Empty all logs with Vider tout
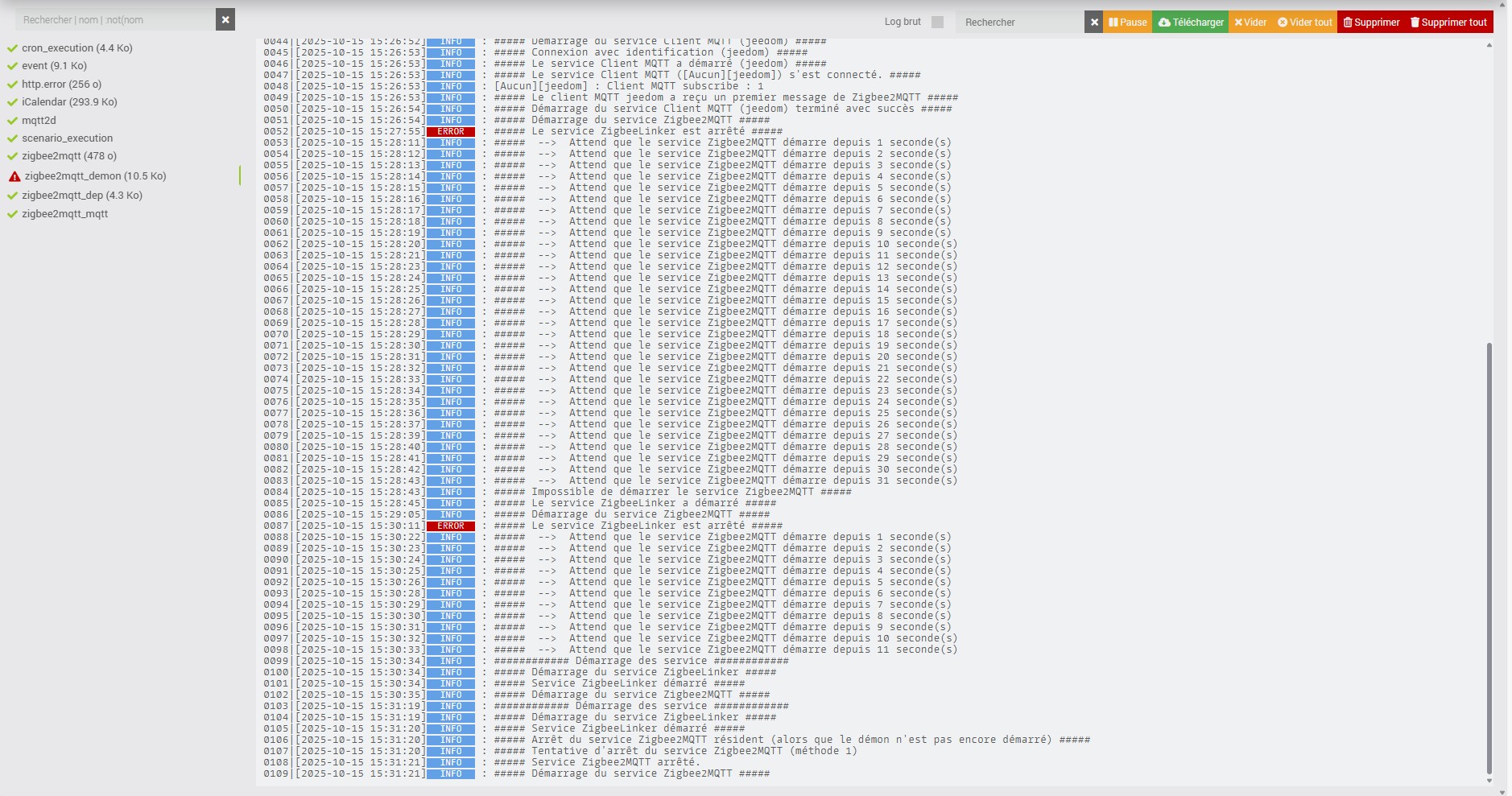The width and height of the screenshot is (1512, 796). [x=1304, y=23]
